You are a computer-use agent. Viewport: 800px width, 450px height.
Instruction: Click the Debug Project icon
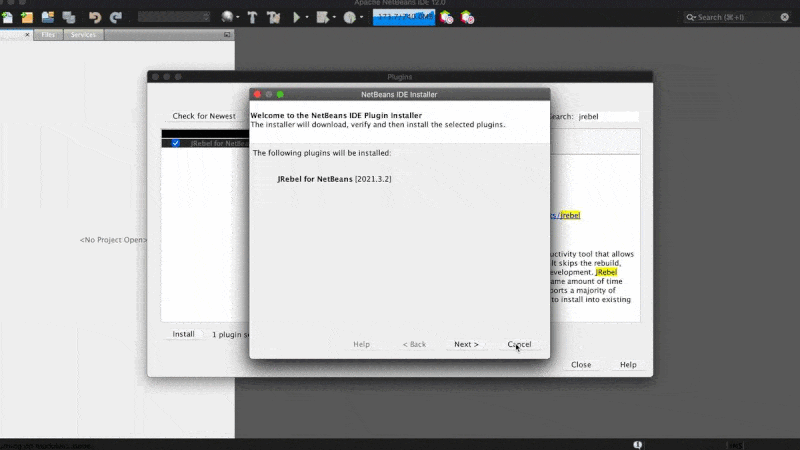[322, 17]
